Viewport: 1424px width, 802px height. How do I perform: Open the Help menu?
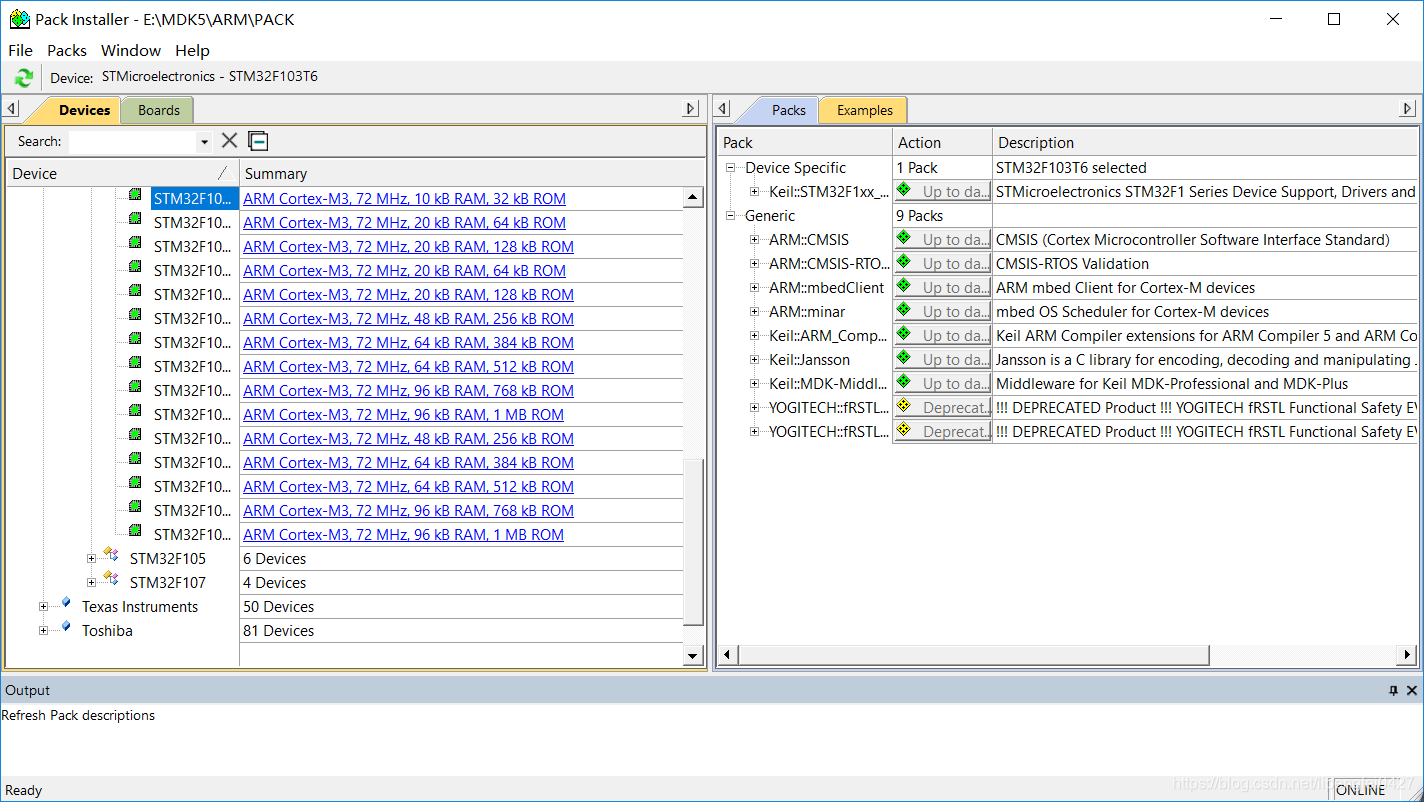tap(192, 50)
